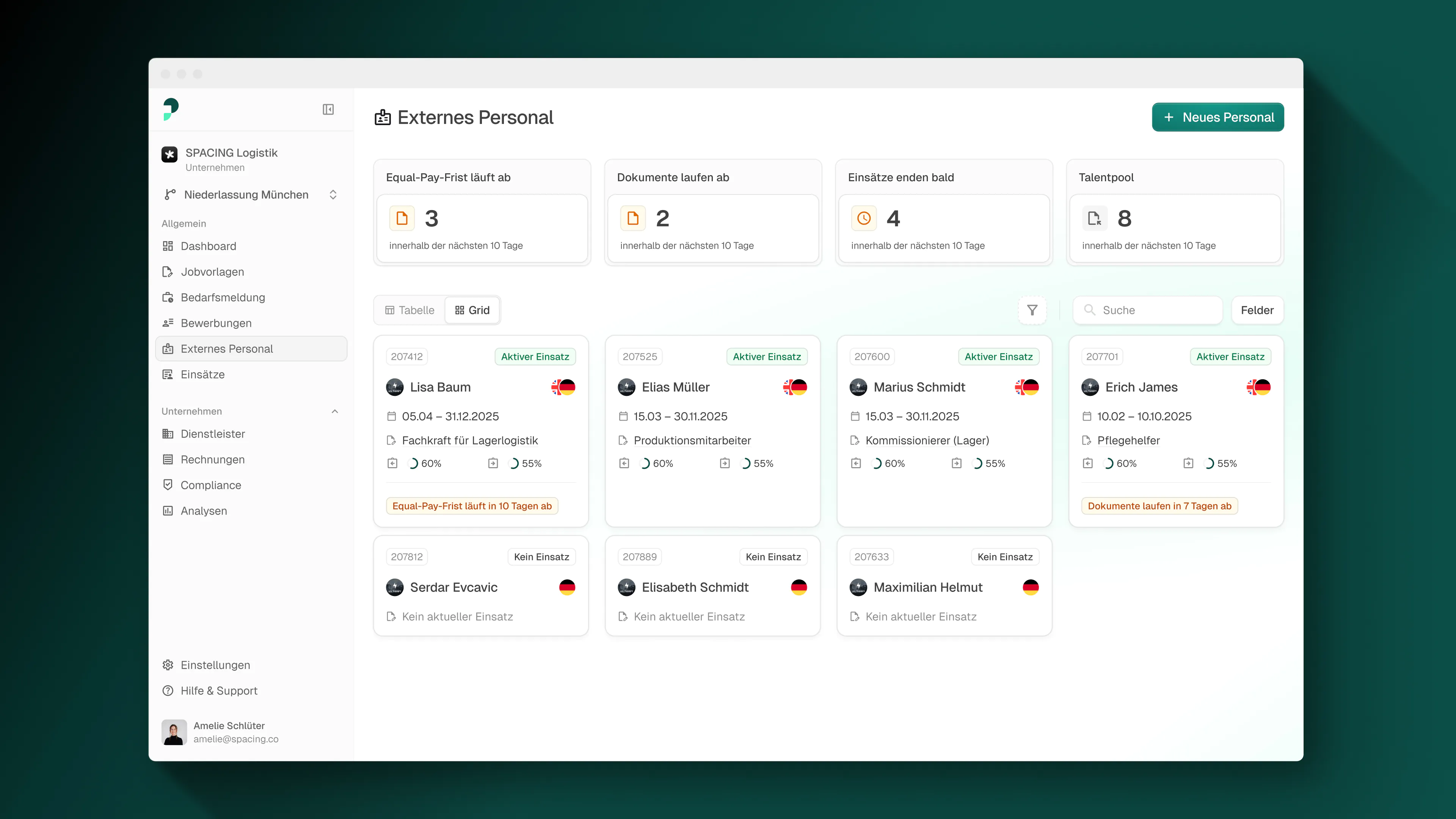Click the Talentpool document icon
The height and width of the screenshot is (819, 1456).
pyautogui.click(x=1094, y=219)
